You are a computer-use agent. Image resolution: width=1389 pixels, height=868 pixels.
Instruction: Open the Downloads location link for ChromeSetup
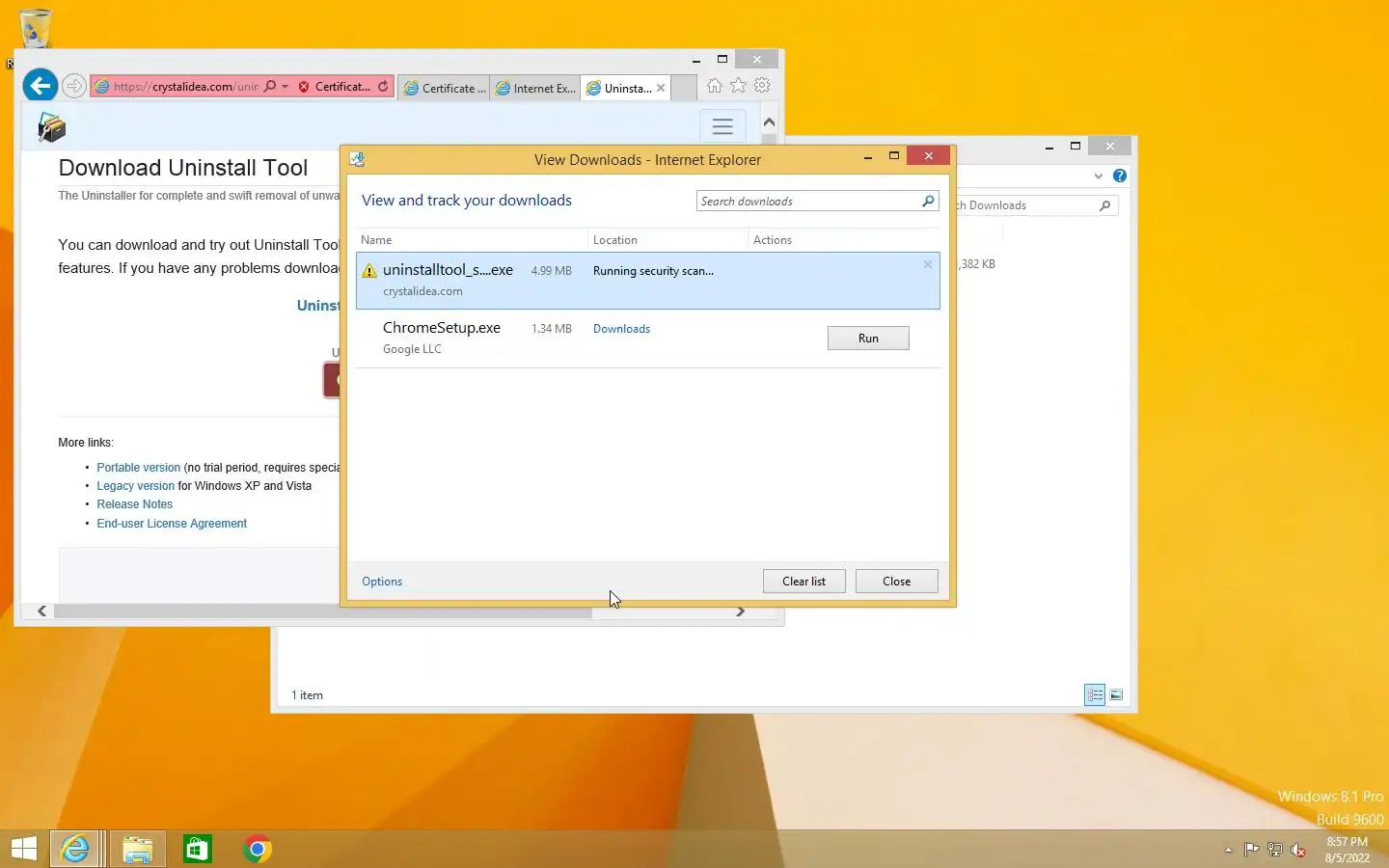pos(621,329)
